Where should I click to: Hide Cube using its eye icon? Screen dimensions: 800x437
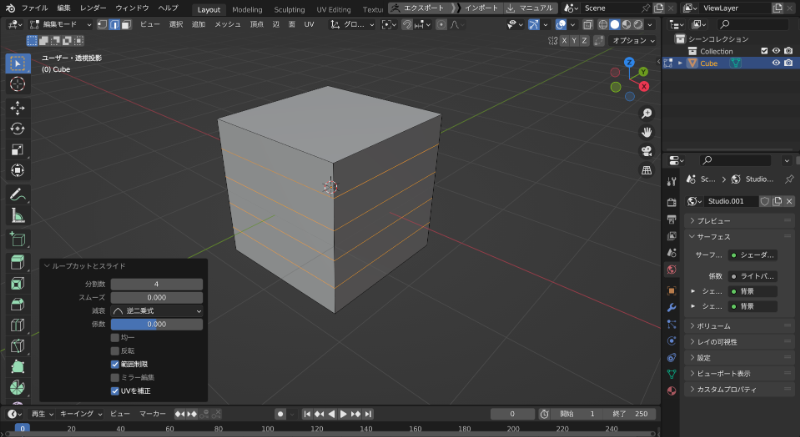775,63
